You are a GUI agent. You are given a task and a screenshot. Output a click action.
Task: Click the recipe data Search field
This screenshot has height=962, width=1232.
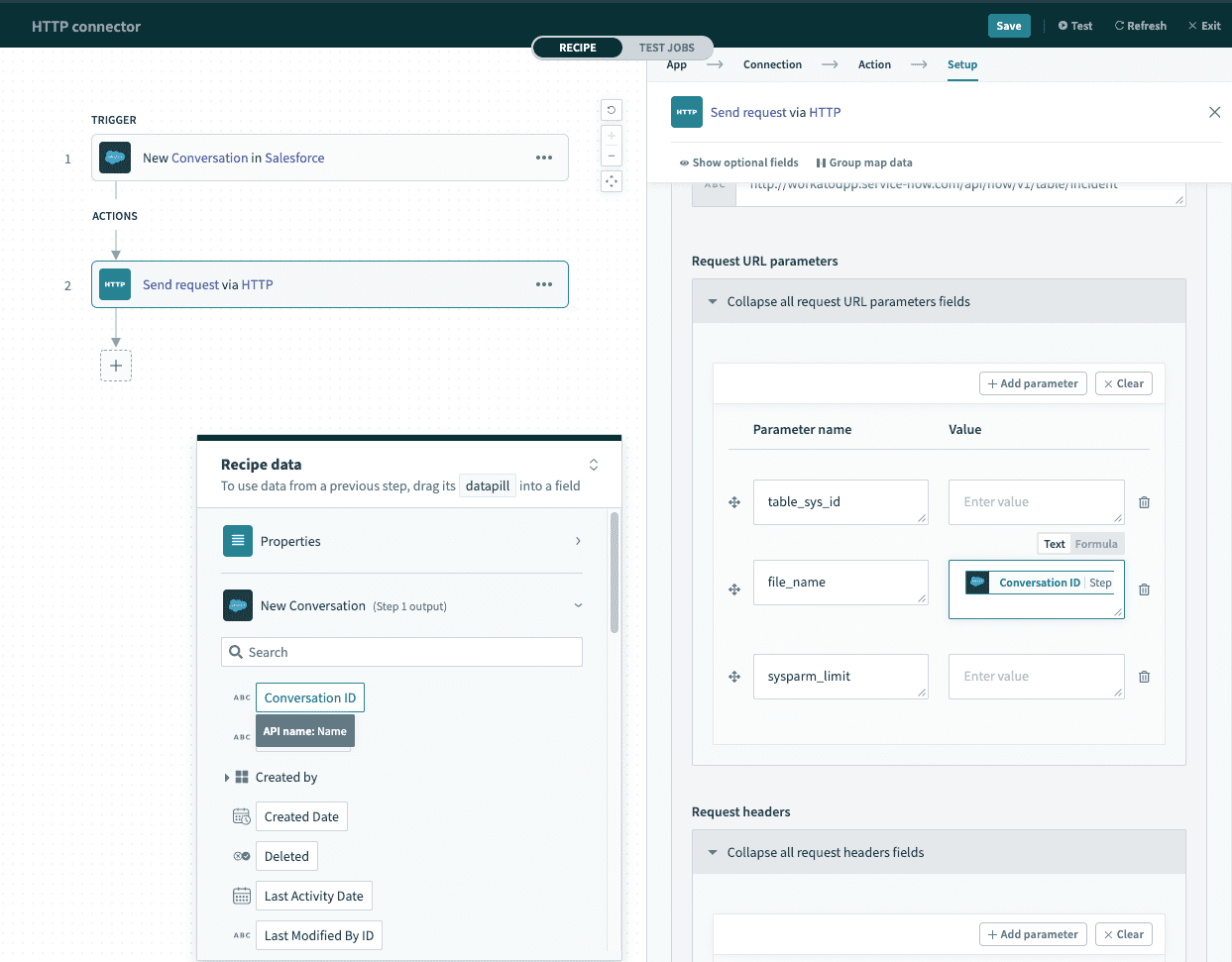pyautogui.click(x=401, y=652)
